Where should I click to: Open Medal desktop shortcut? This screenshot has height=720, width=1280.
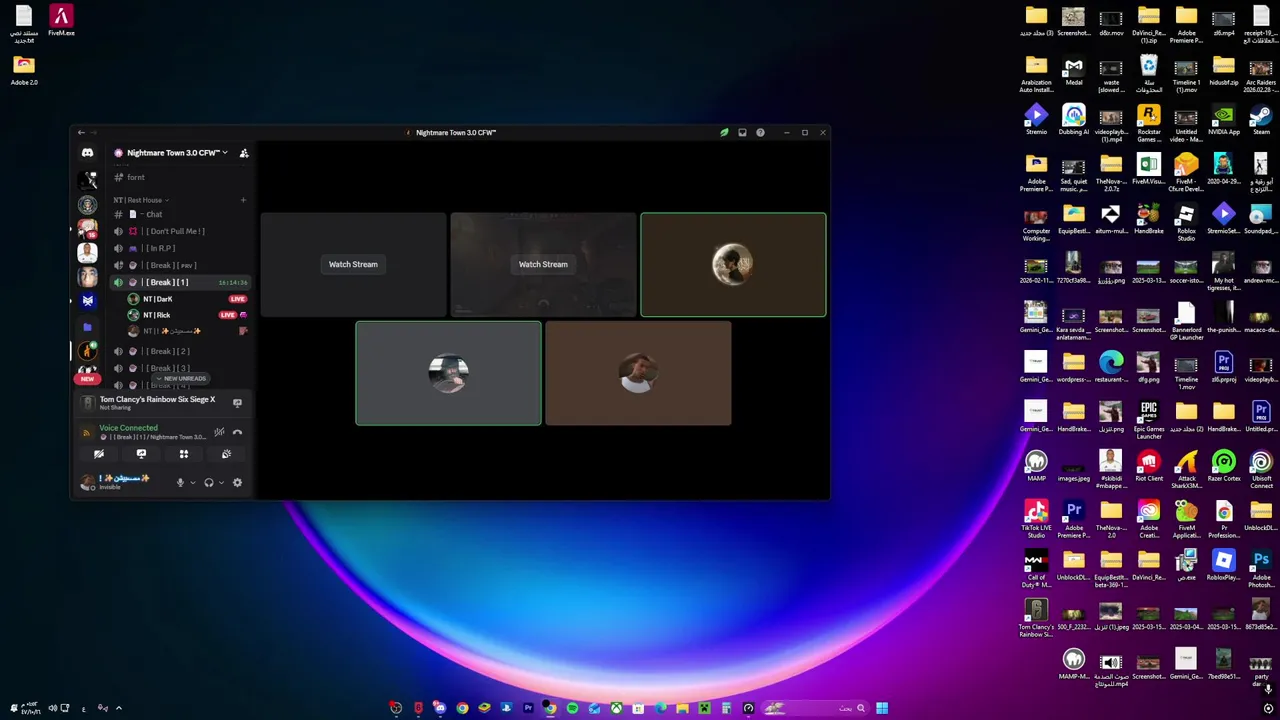tap(1074, 71)
